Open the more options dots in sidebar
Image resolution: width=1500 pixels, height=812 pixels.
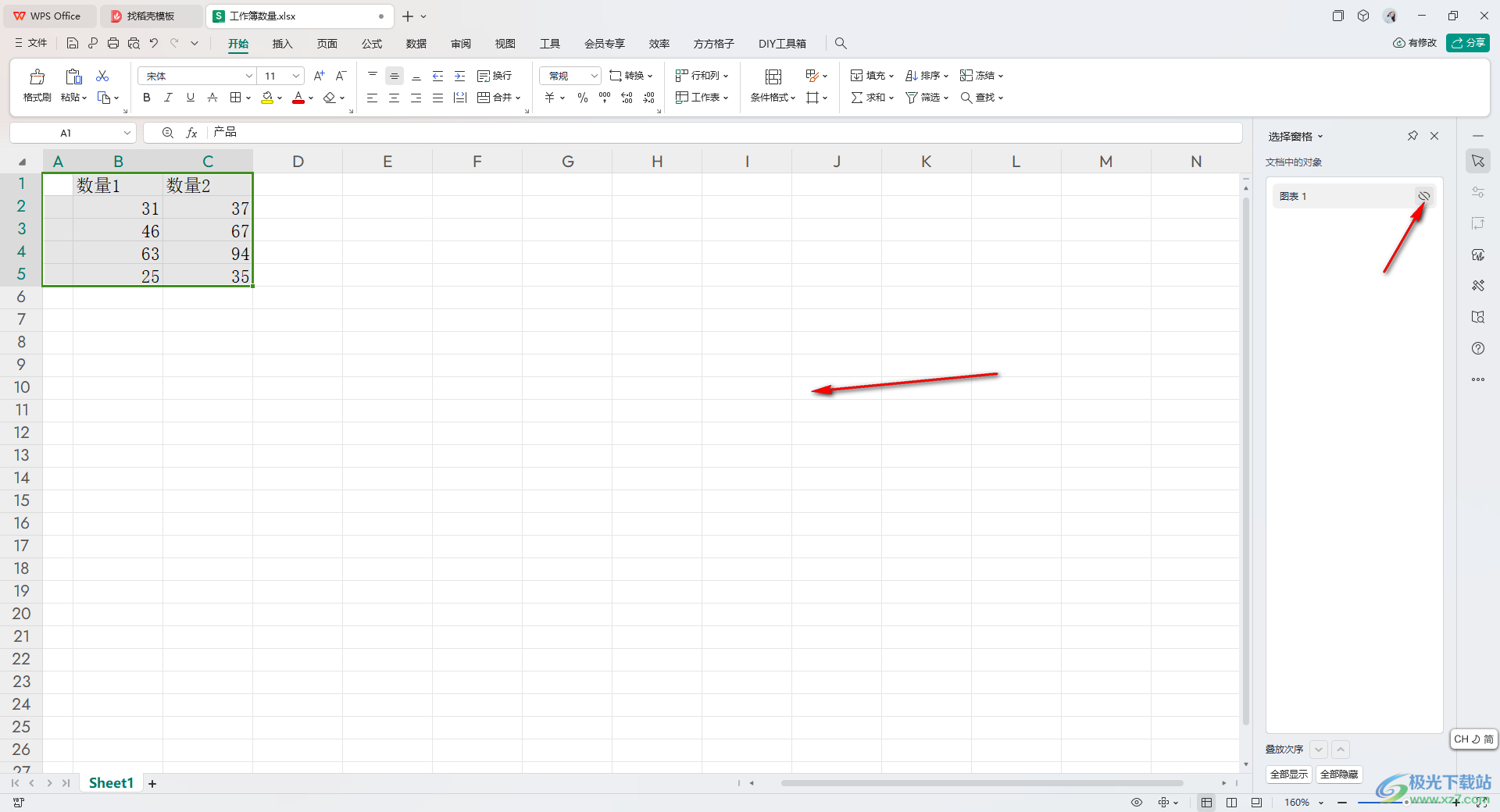click(1478, 379)
